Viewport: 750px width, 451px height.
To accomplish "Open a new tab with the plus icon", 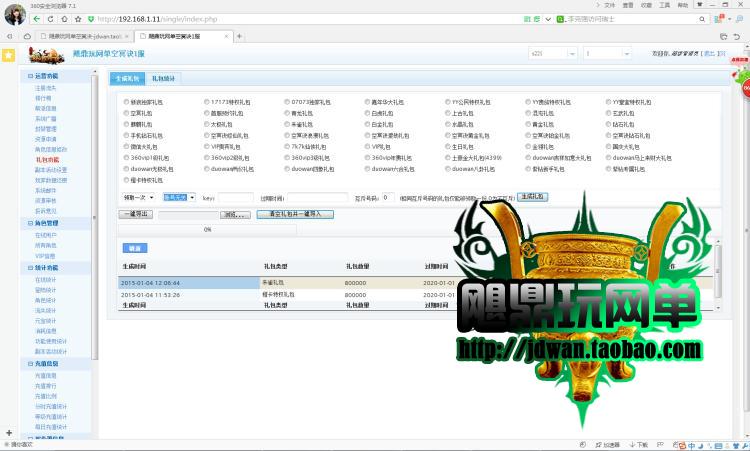I will pos(239,36).
